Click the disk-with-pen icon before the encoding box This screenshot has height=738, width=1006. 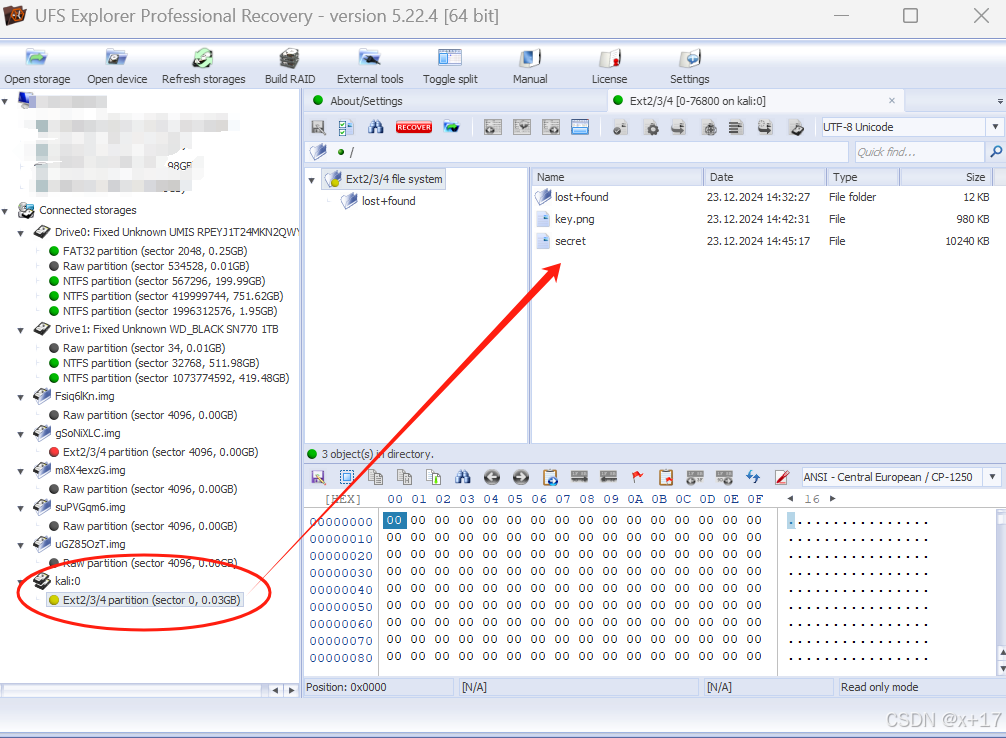pyautogui.click(x=797, y=128)
